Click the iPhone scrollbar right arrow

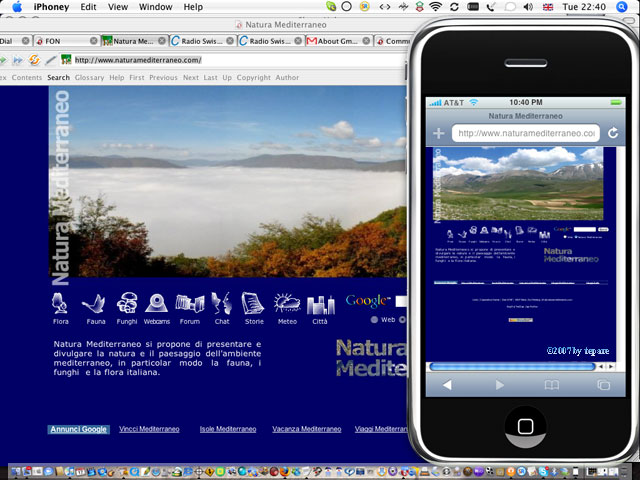click(x=611, y=367)
